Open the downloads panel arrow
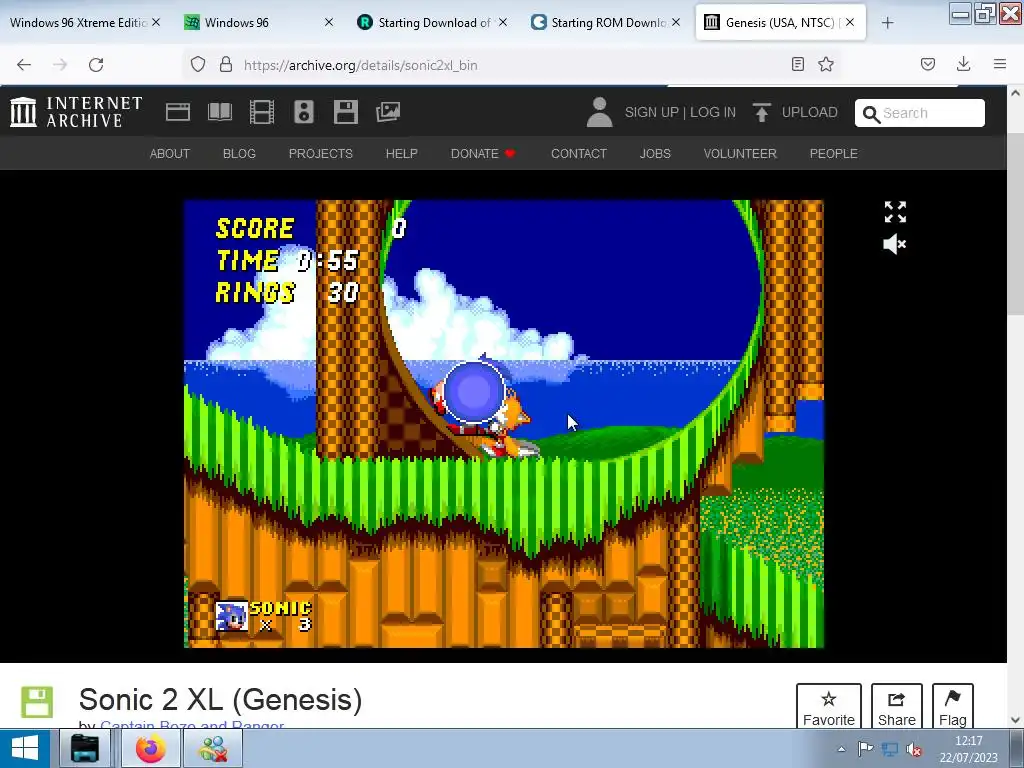1024x768 pixels. (x=963, y=64)
